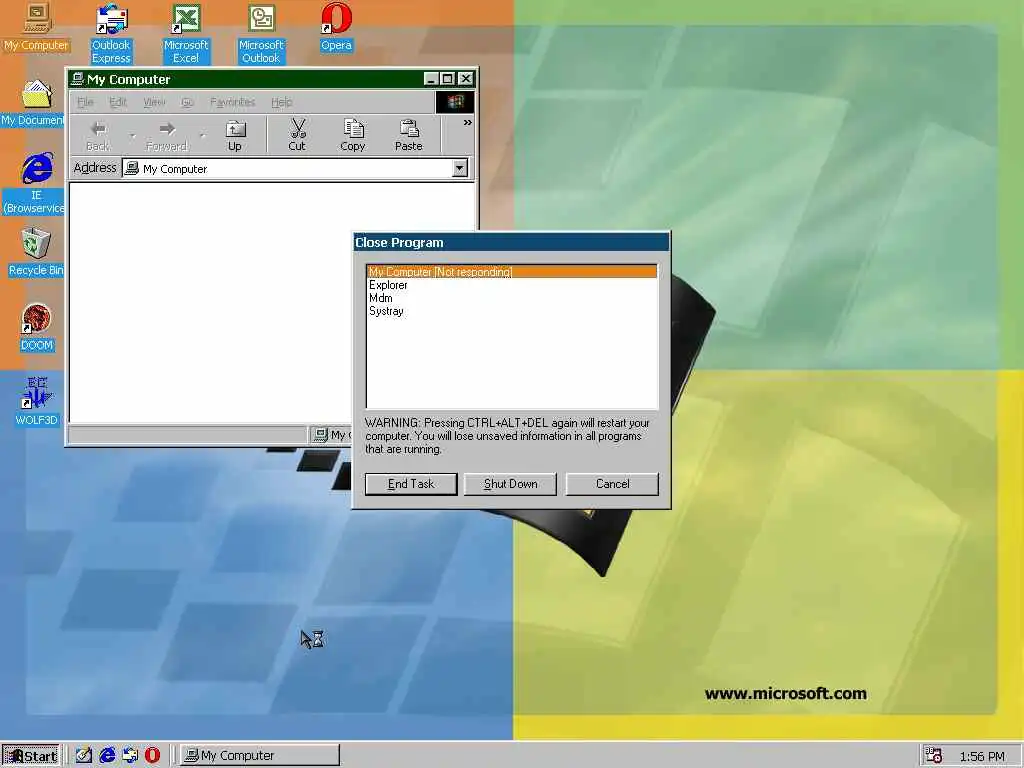Open the View menu
Viewport: 1024px width, 768px height.
pyautogui.click(x=154, y=102)
